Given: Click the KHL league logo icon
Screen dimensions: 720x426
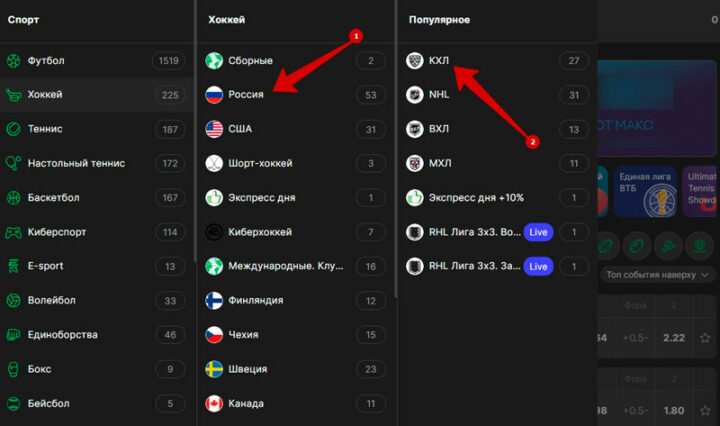Looking at the screenshot, I should click(414, 61).
